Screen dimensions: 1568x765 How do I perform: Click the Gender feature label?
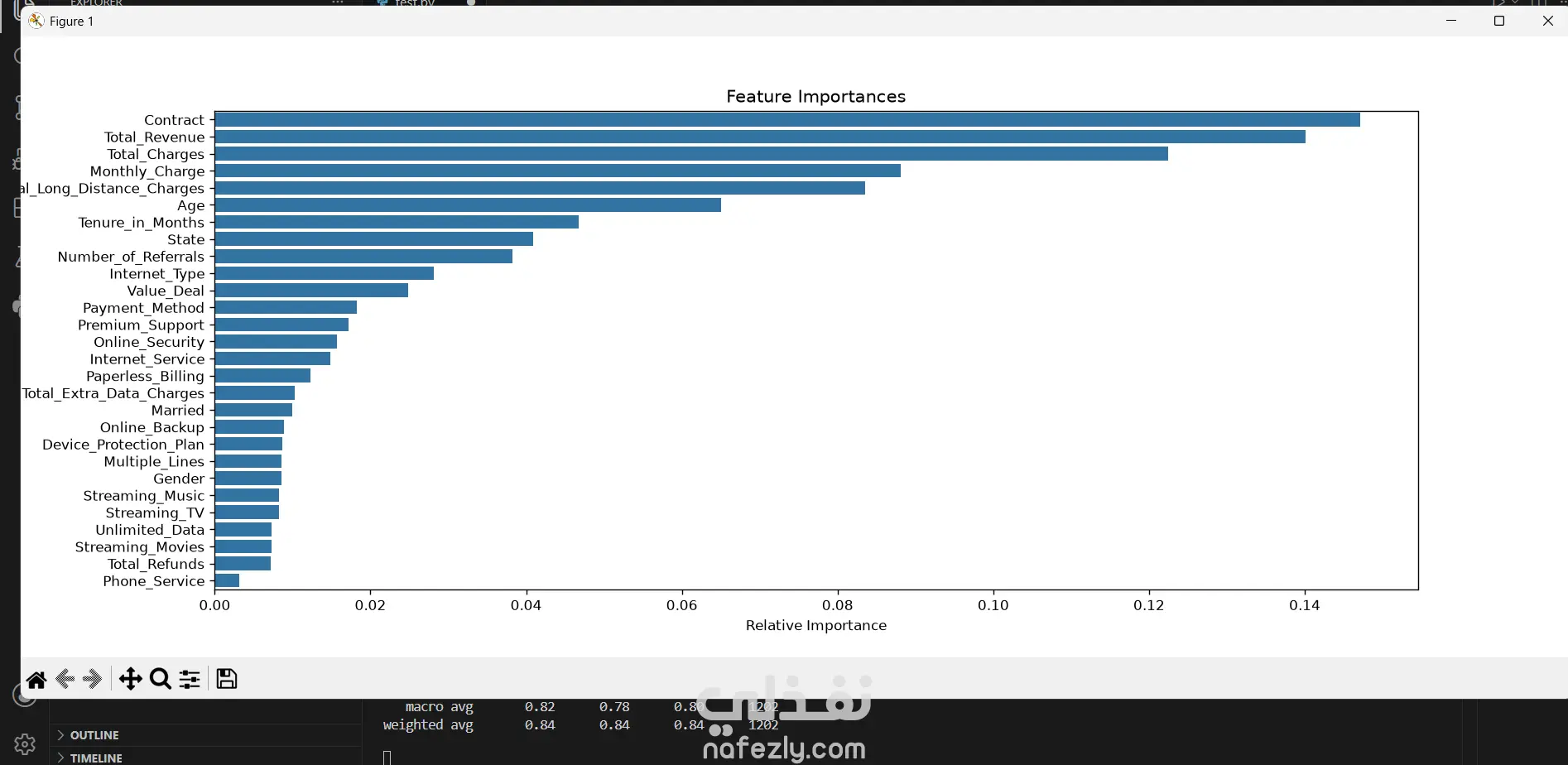[179, 479]
